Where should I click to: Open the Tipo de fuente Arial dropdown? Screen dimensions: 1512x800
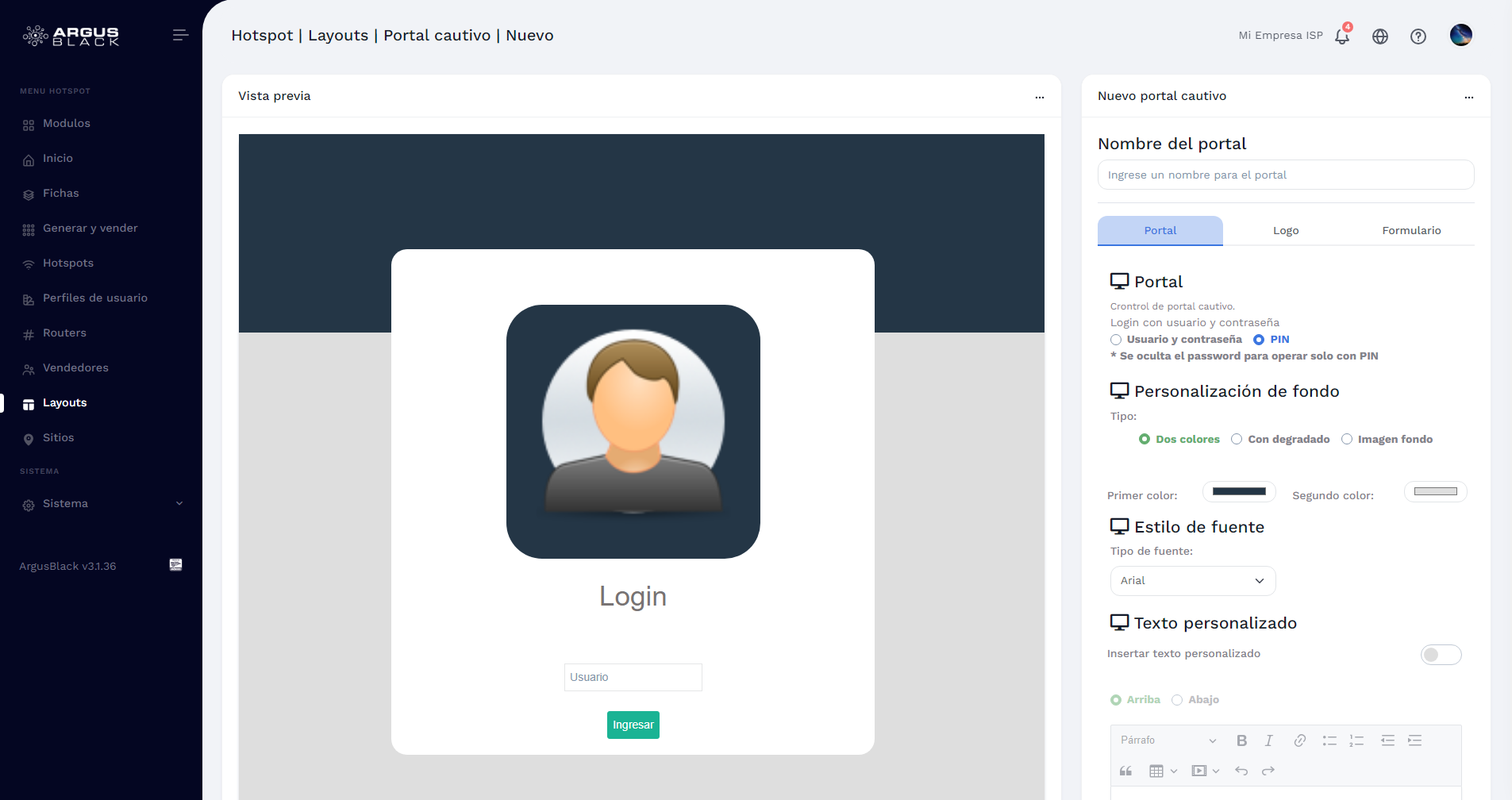click(x=1192, y=580)
